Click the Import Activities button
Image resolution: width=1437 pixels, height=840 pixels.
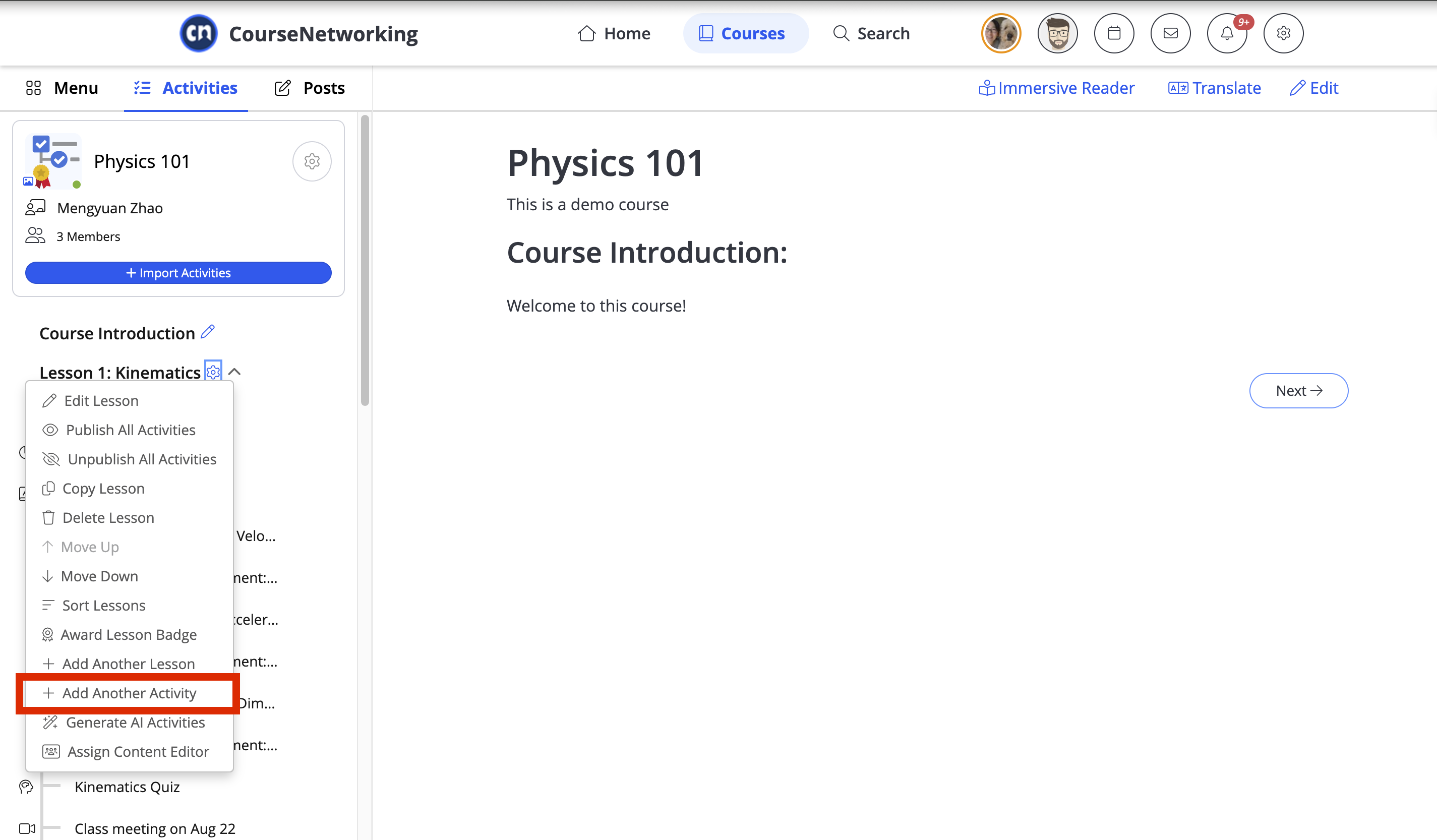click(178, 273)
